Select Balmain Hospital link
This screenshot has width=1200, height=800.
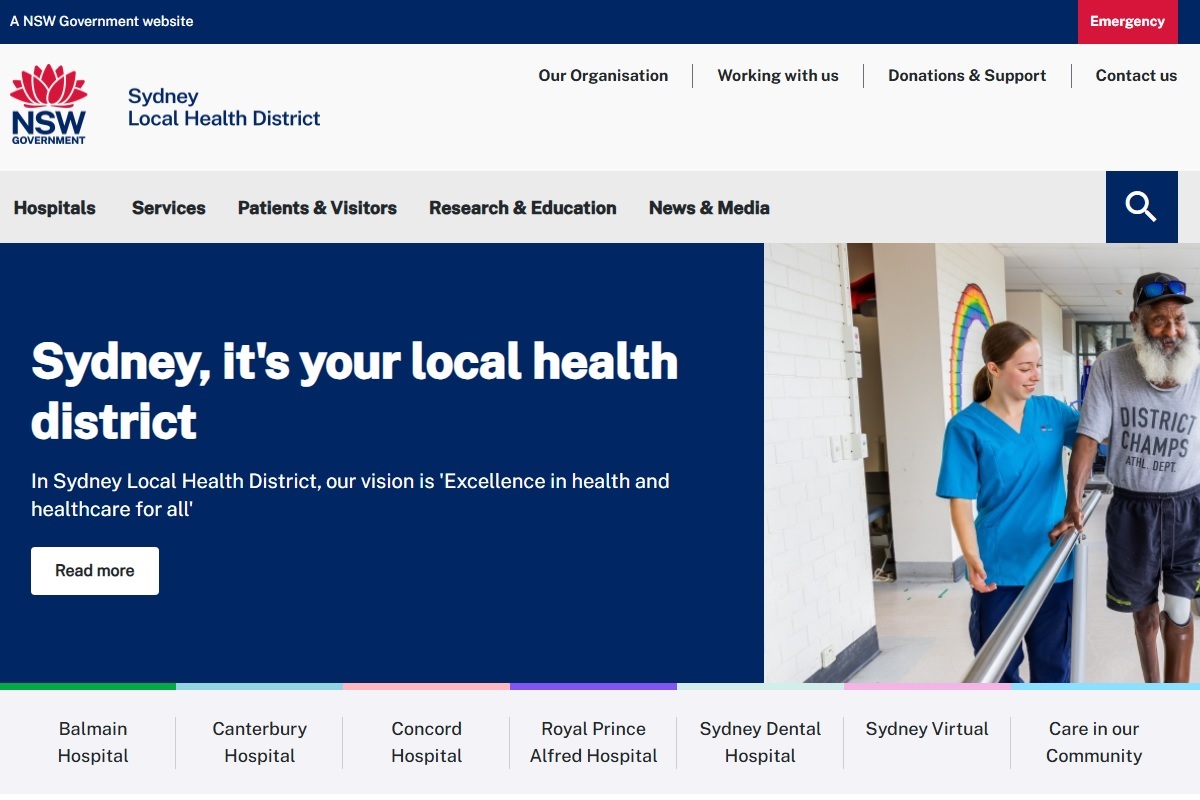[x=93, y=742]
